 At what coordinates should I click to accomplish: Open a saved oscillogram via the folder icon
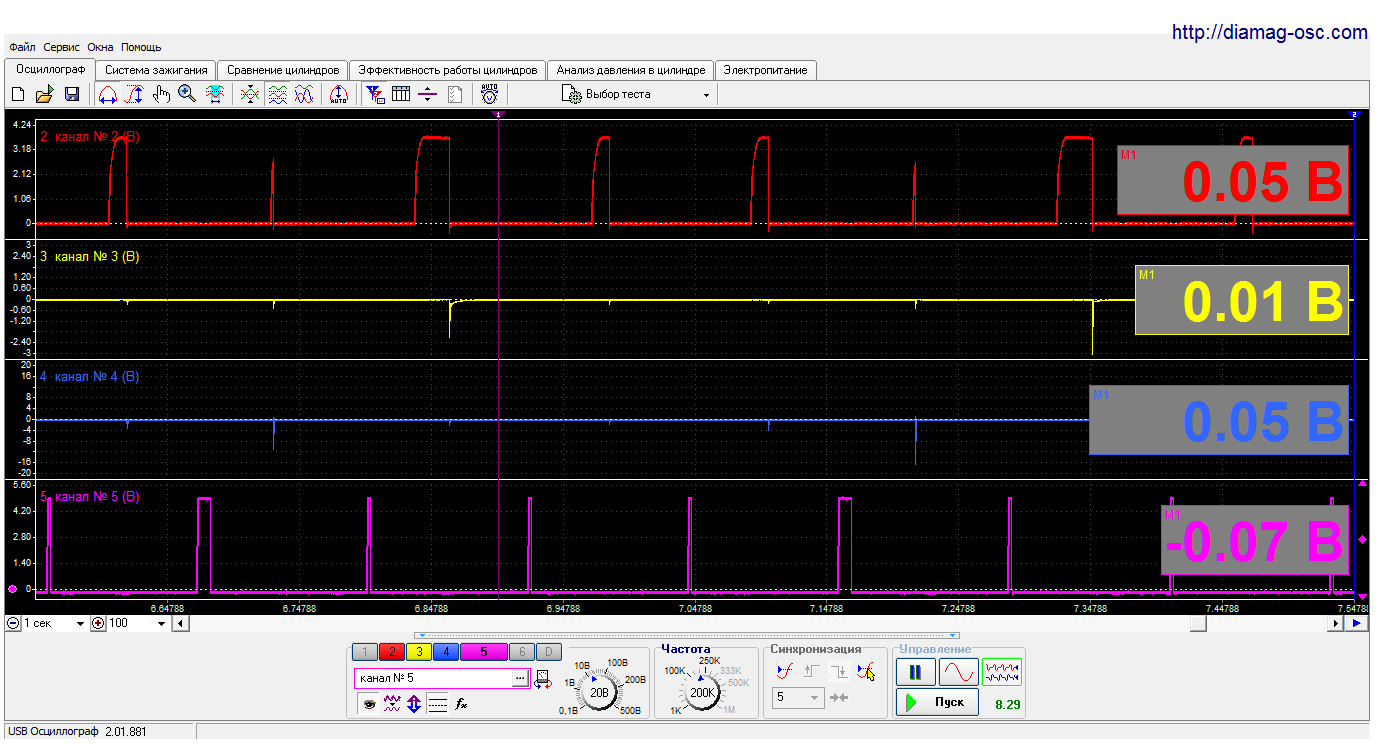point(44,94)
